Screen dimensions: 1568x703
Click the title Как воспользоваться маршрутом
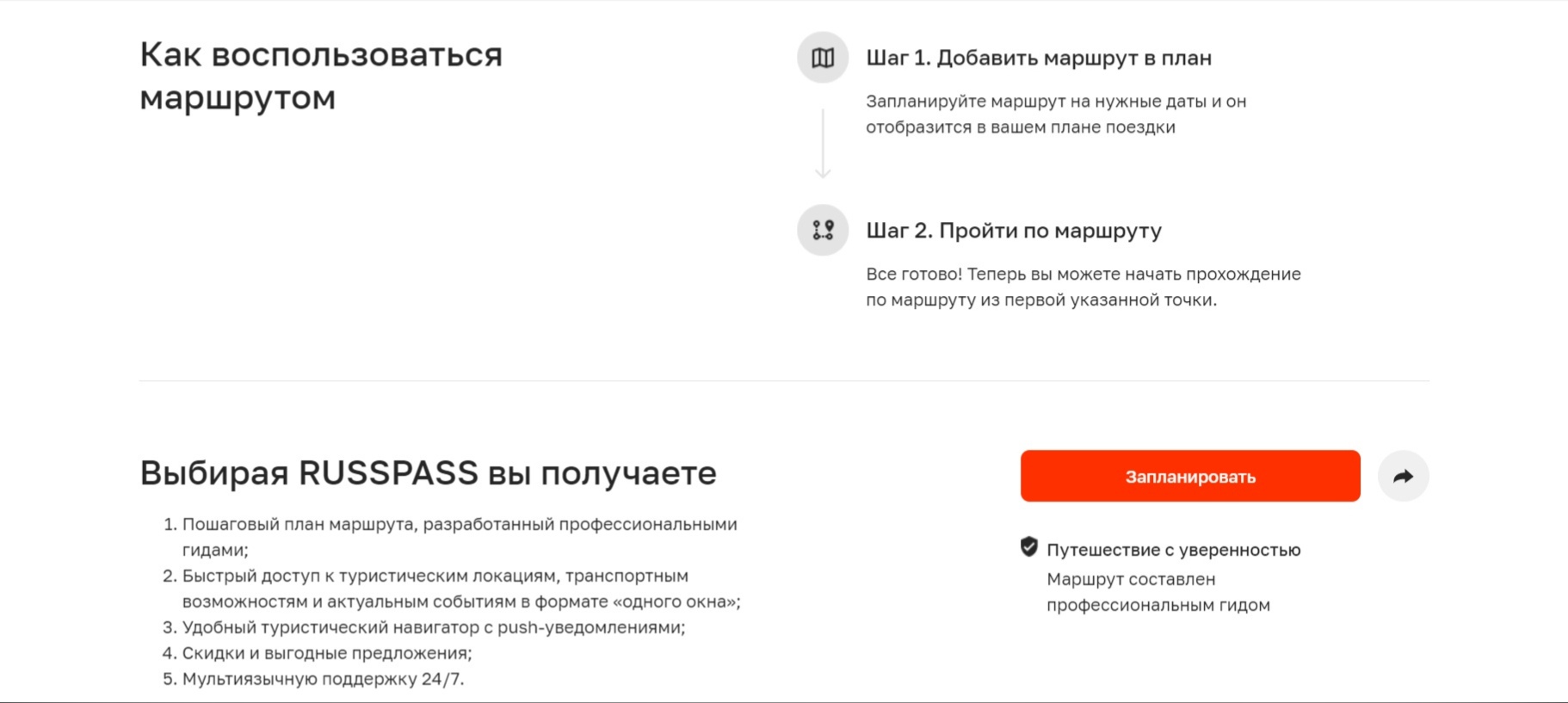(x=322, y=75)
